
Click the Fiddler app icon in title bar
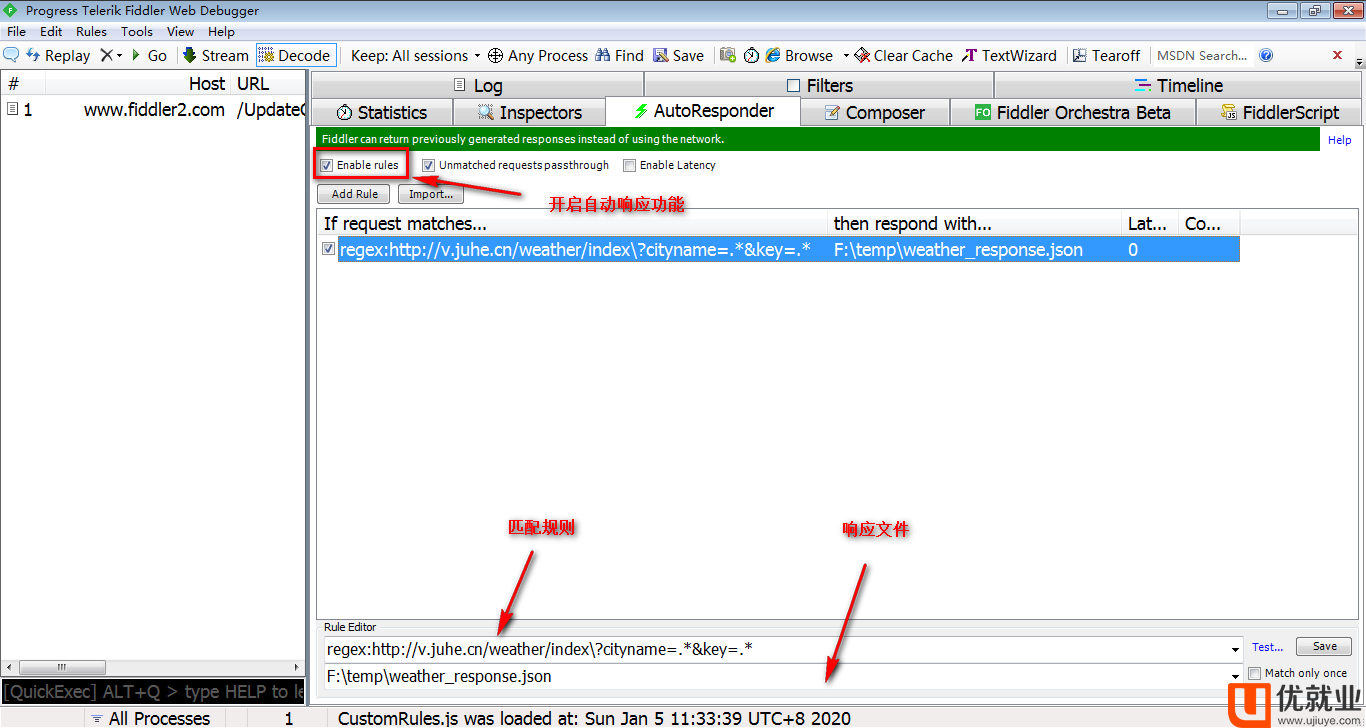[x=11, y=10]
